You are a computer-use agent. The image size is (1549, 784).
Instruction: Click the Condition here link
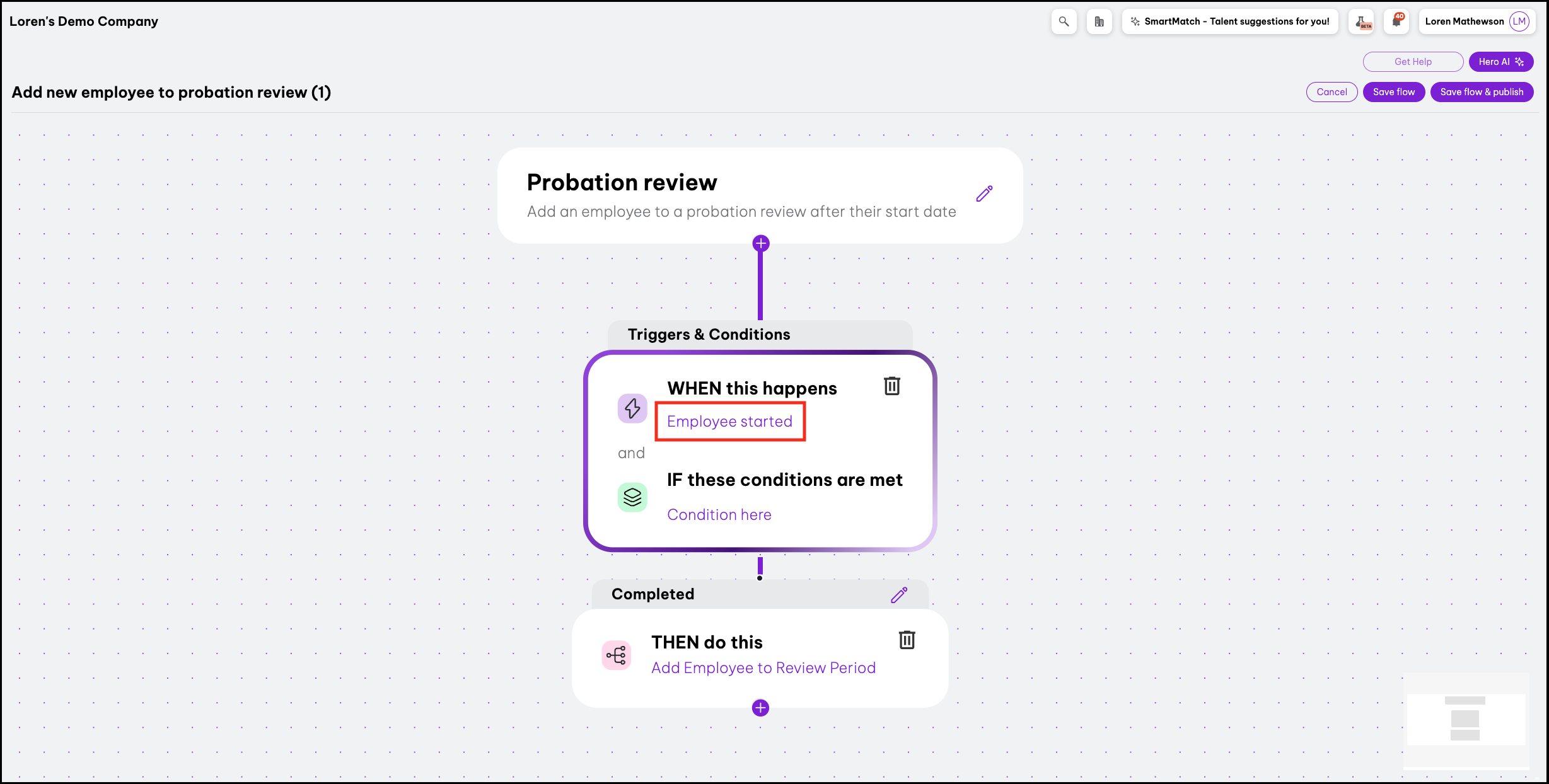(719, 514)
